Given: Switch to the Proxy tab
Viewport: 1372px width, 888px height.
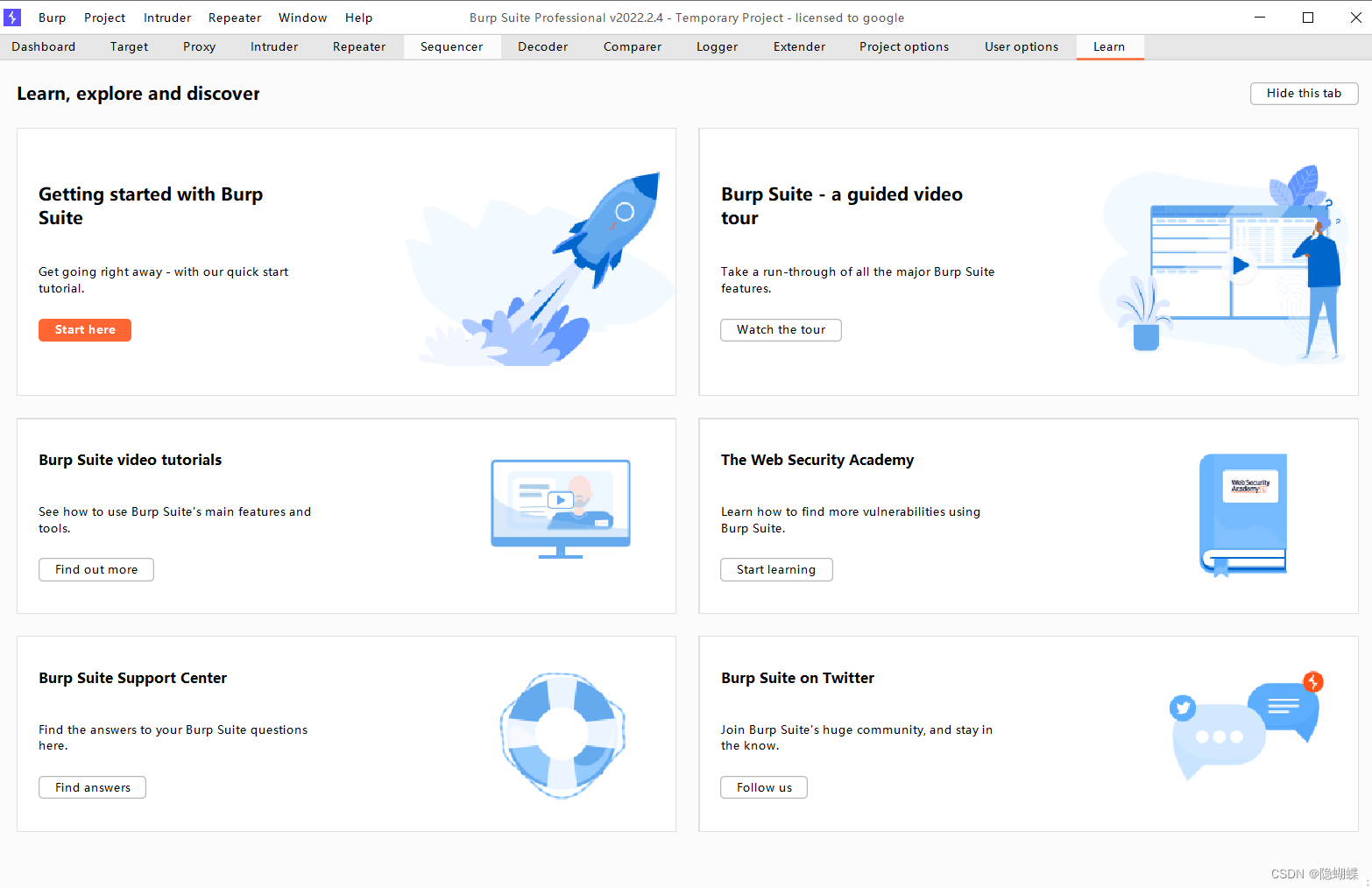Looking at the screenshot, I should (200, 47).
